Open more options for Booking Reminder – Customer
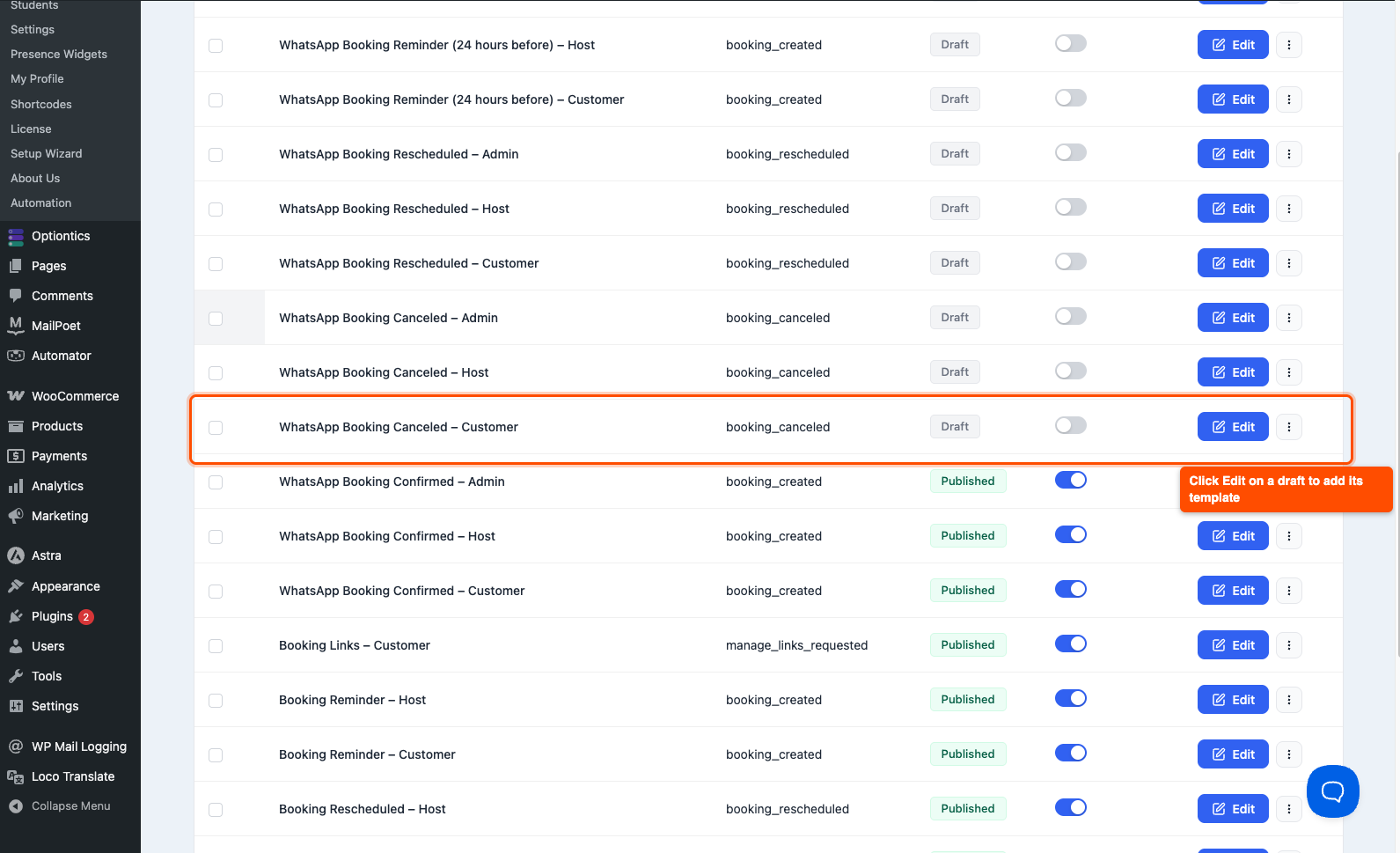 coord(1289,754)
